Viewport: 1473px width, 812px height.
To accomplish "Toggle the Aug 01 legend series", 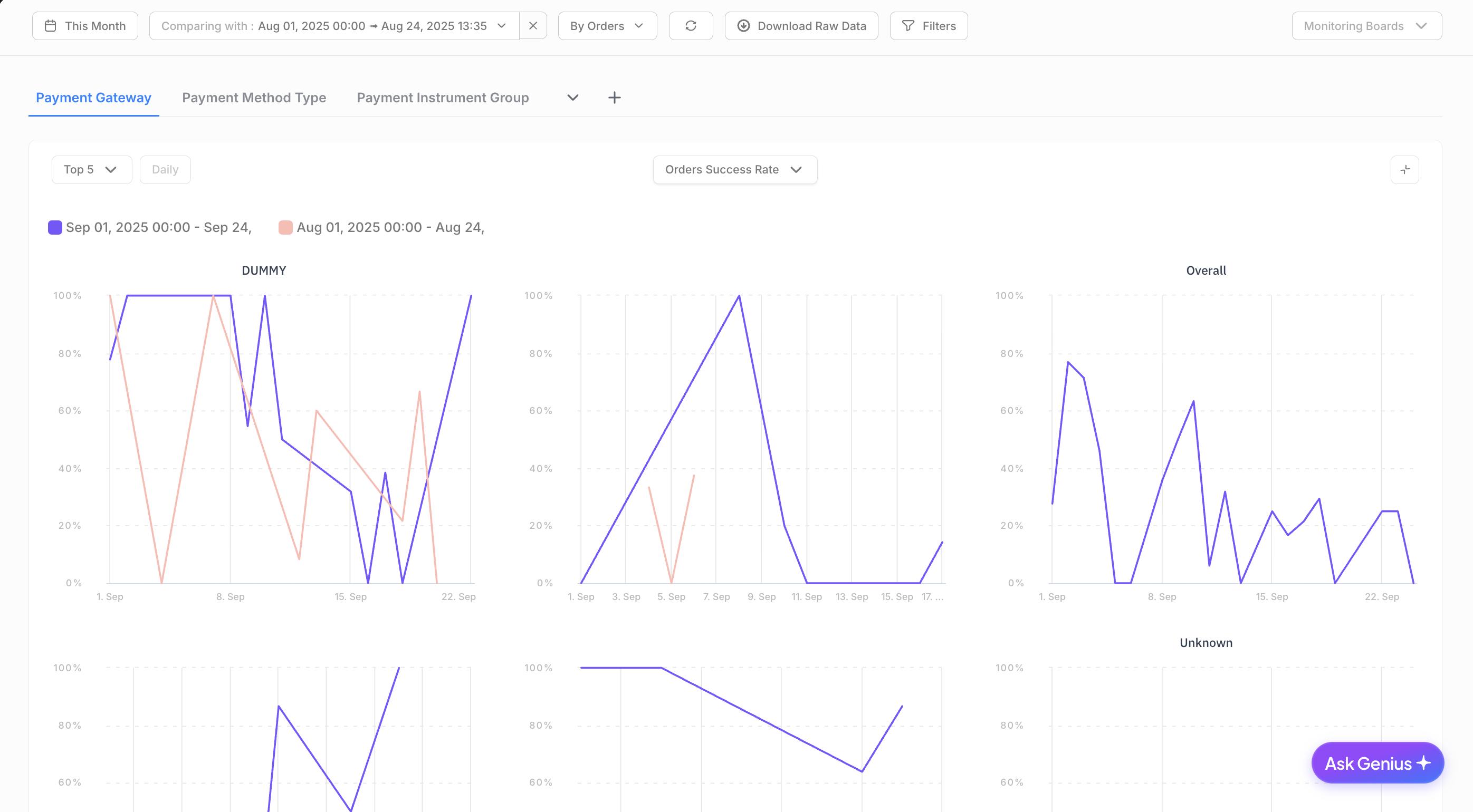I will click(x=390, y=227).
